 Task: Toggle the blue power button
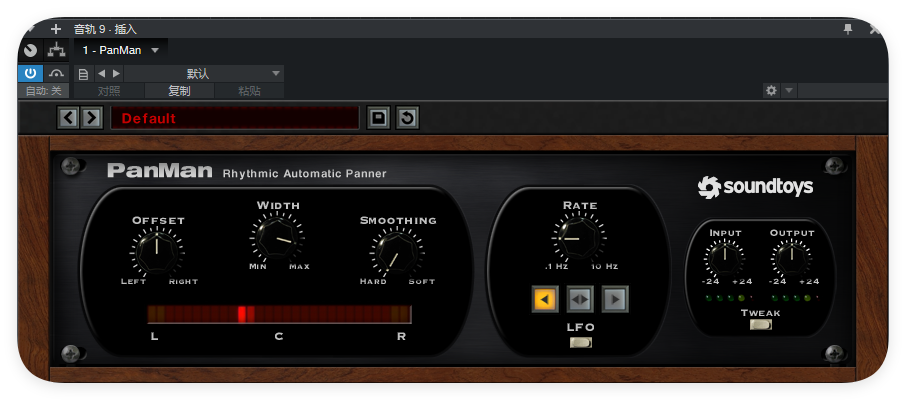coord(31,73)
